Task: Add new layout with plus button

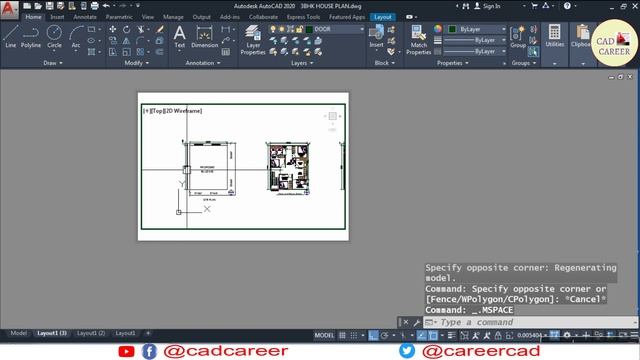Action: pyautogui.click(x=148, y=333)
